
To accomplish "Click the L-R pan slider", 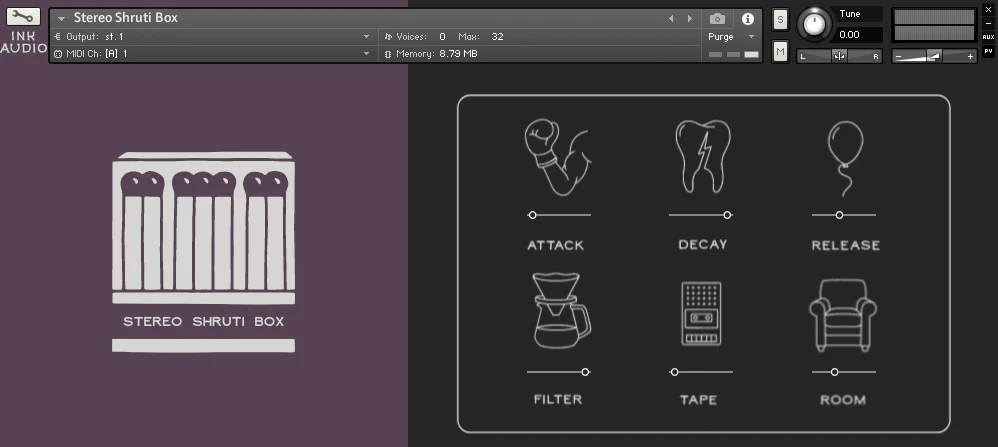I will coord(840,57).
